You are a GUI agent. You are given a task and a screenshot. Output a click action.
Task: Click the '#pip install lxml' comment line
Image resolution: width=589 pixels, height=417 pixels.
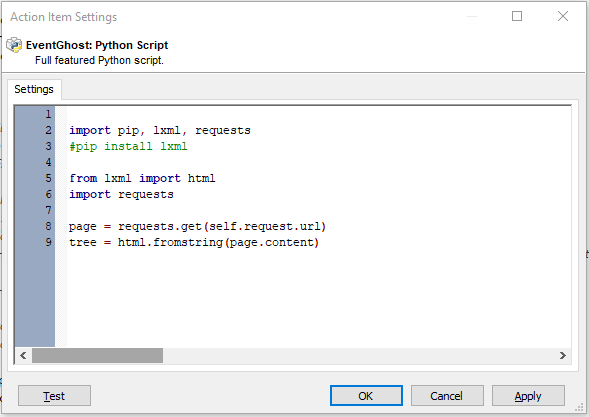click(x=128, y=146)
